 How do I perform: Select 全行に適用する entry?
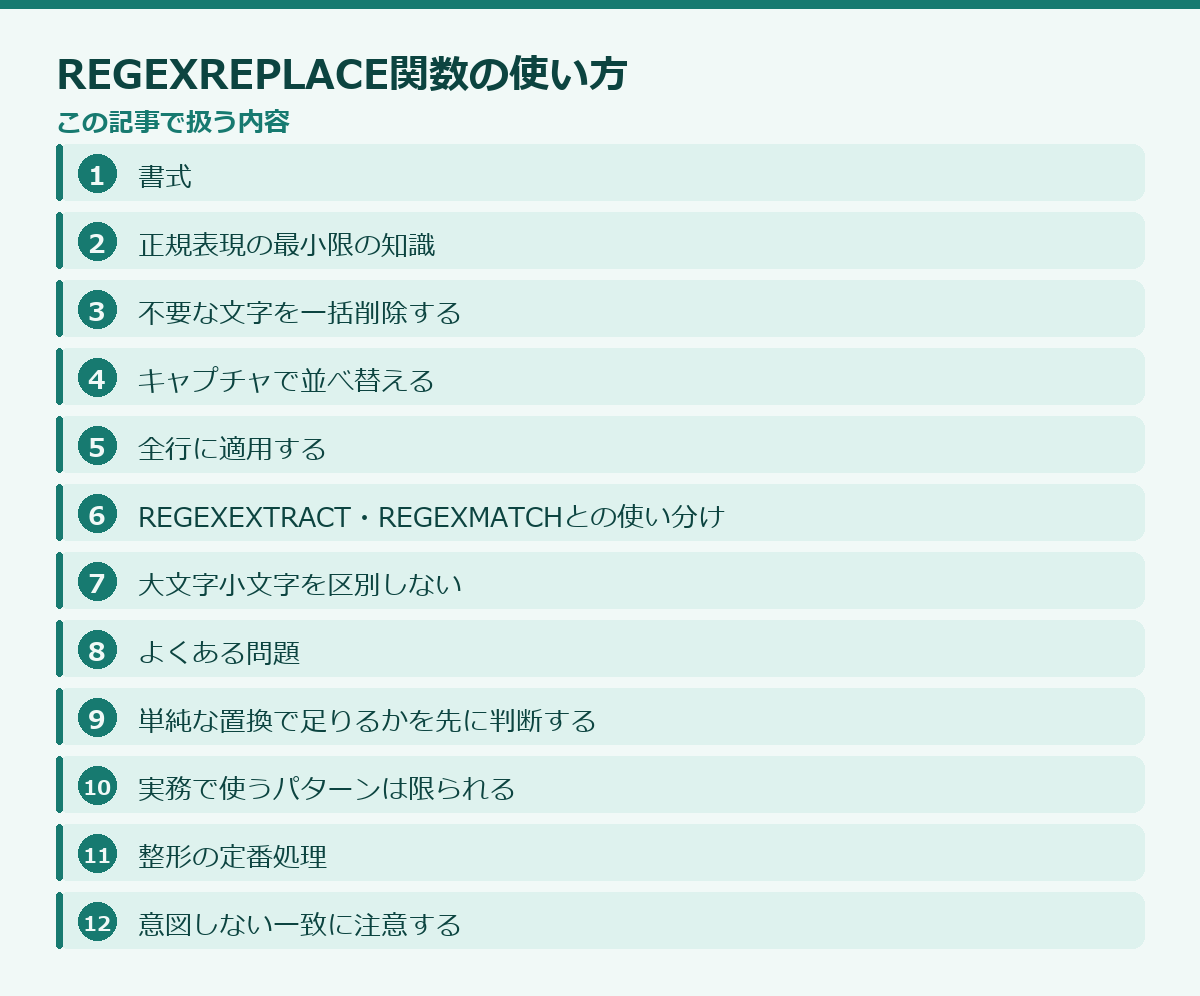[x=600, y=445]
